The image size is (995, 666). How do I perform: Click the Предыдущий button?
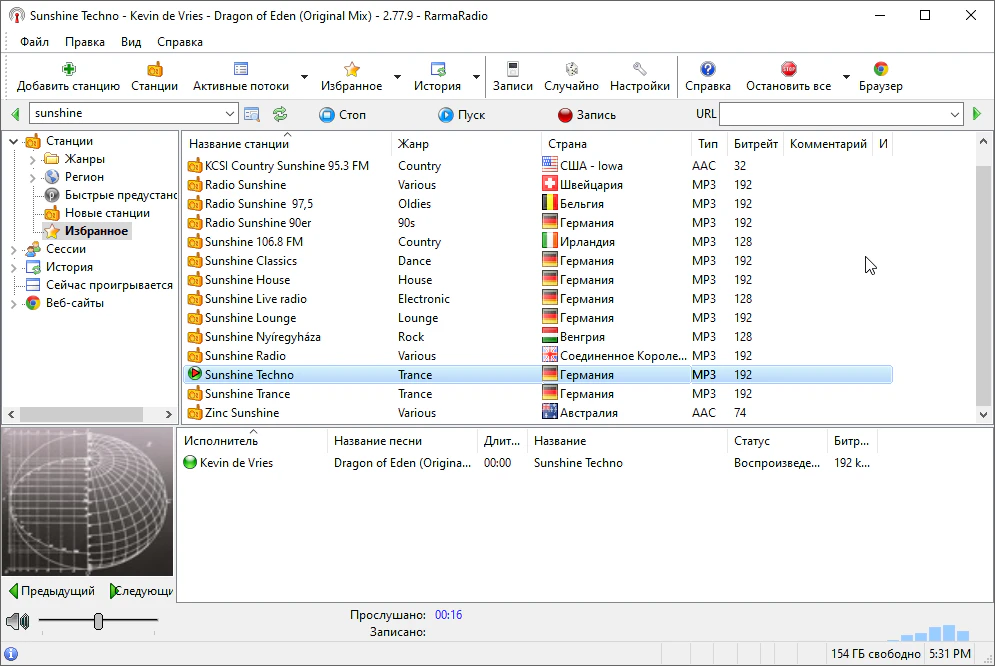point(52,591)
